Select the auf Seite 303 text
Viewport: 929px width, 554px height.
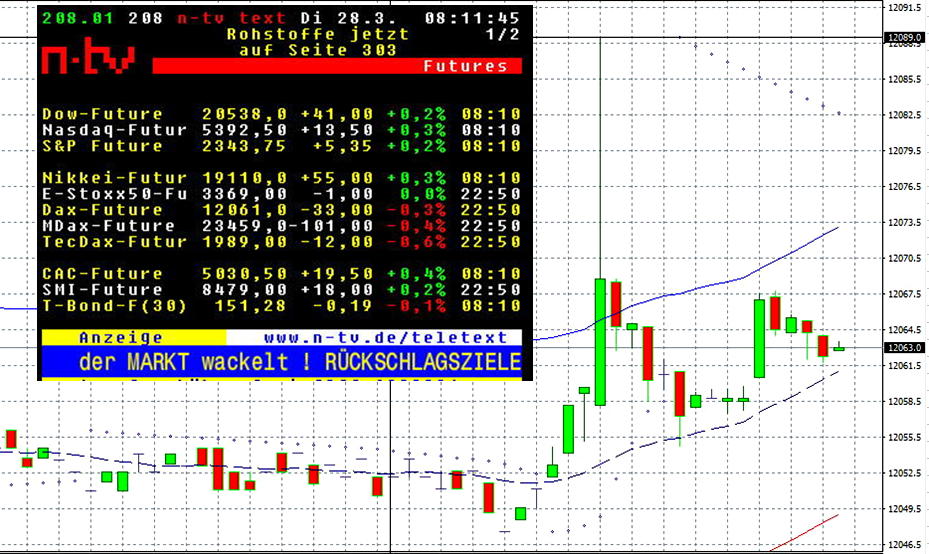(318, 50)
